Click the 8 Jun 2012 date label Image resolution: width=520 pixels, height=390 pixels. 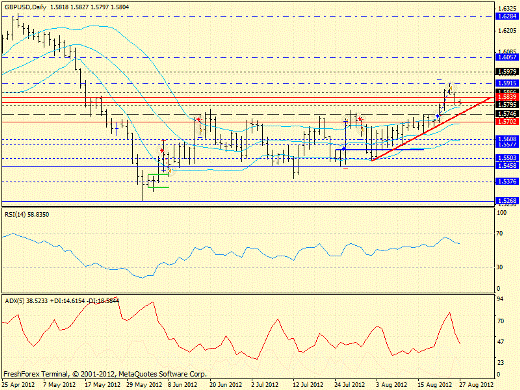coord(183,384)
